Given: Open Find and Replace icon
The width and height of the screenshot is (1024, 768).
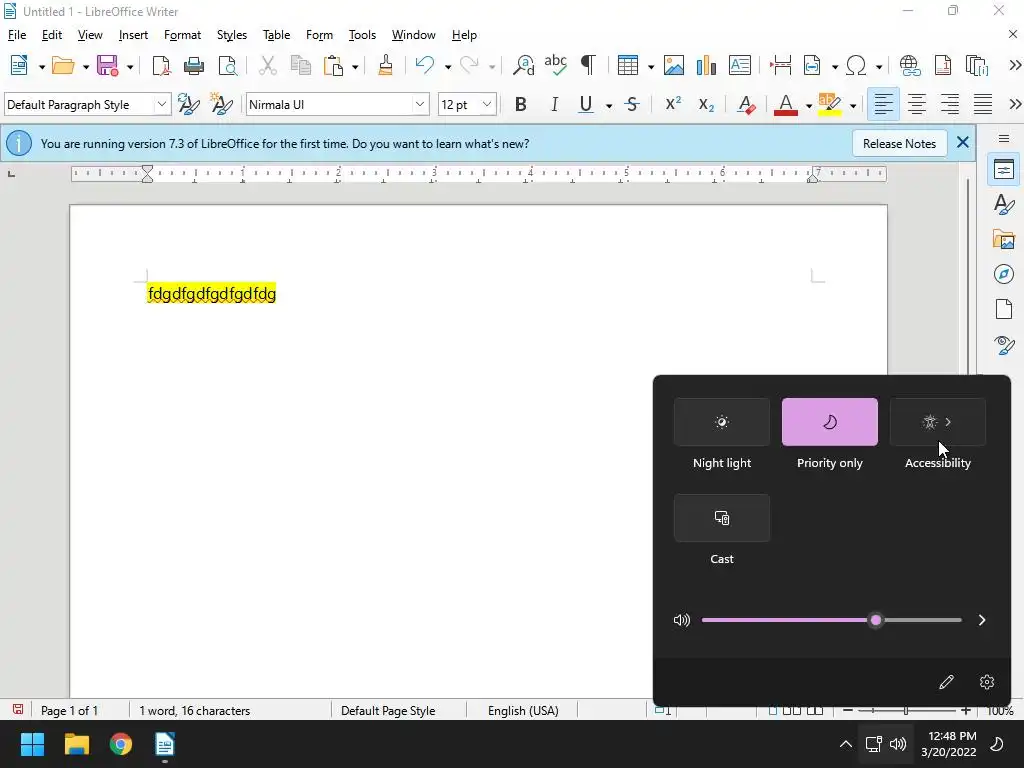Looking at the screenshot, I should point(523,65).
